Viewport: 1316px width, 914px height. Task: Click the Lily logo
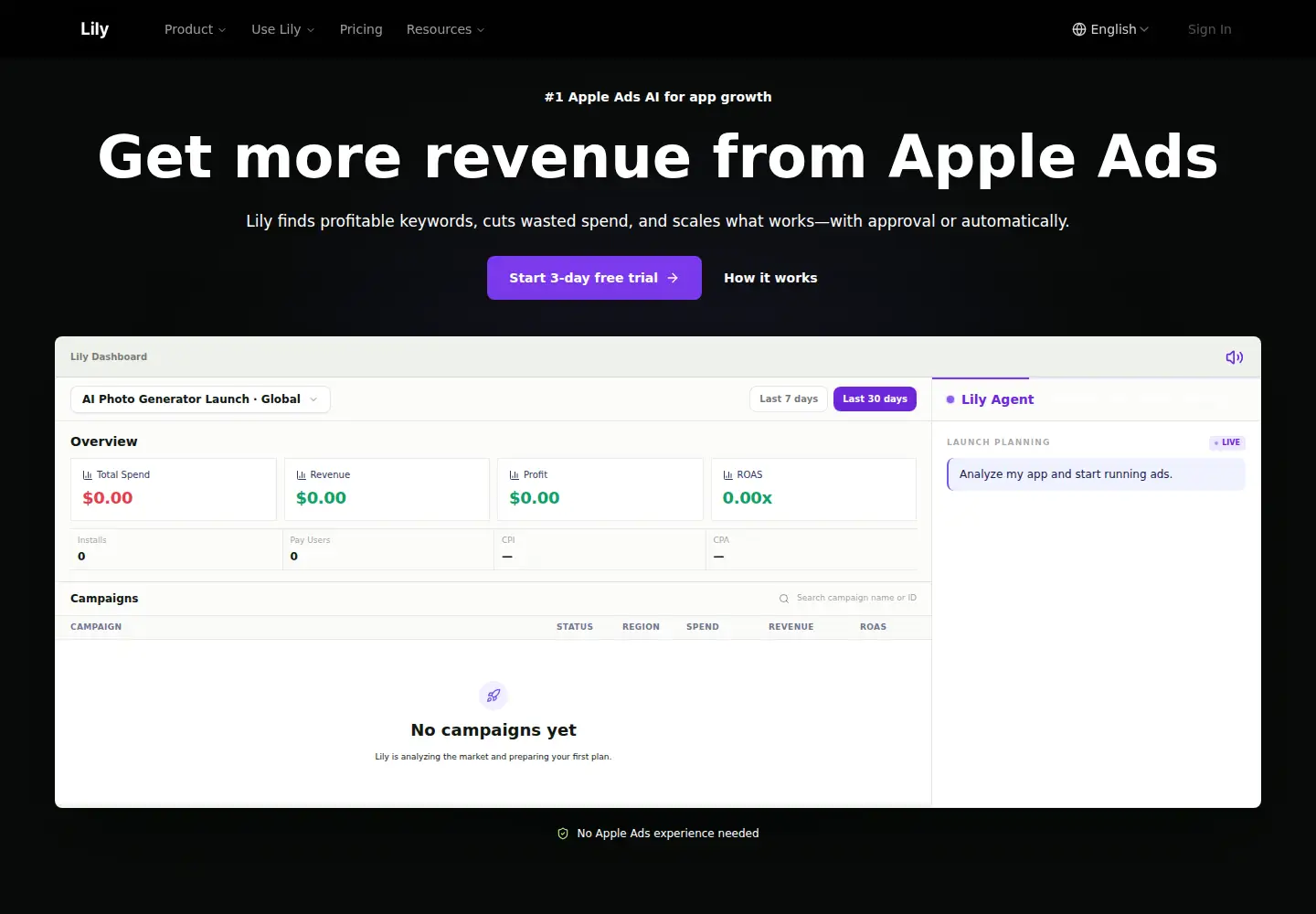tap(94, 28)
